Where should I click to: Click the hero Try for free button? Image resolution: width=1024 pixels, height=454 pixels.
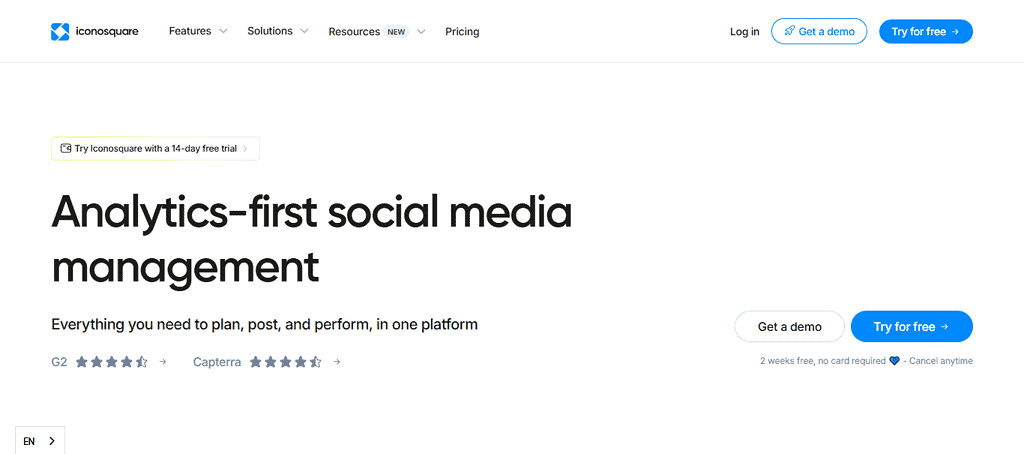(x=911, y=327)
